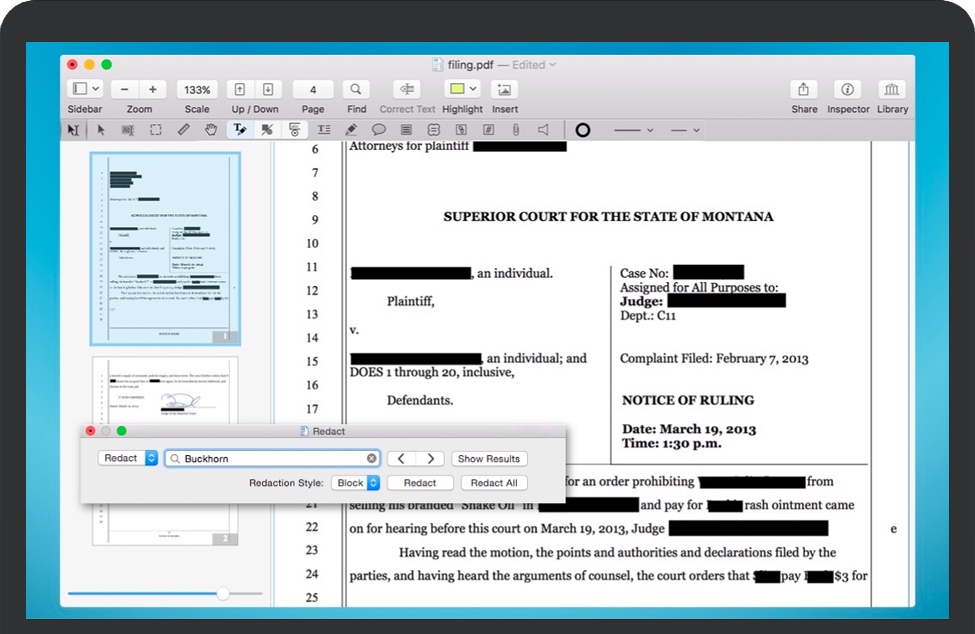Click the paperclip attachment tool
Viewport: 975px width, 634px height.
[516, 130]
